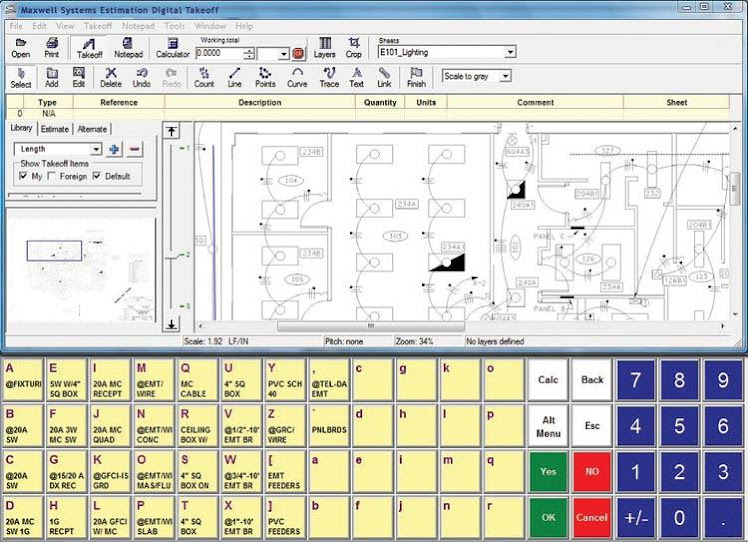748x542 pixels.
Task: Enable the Foreign takeoff items checkbox
Action: point(52,176)
